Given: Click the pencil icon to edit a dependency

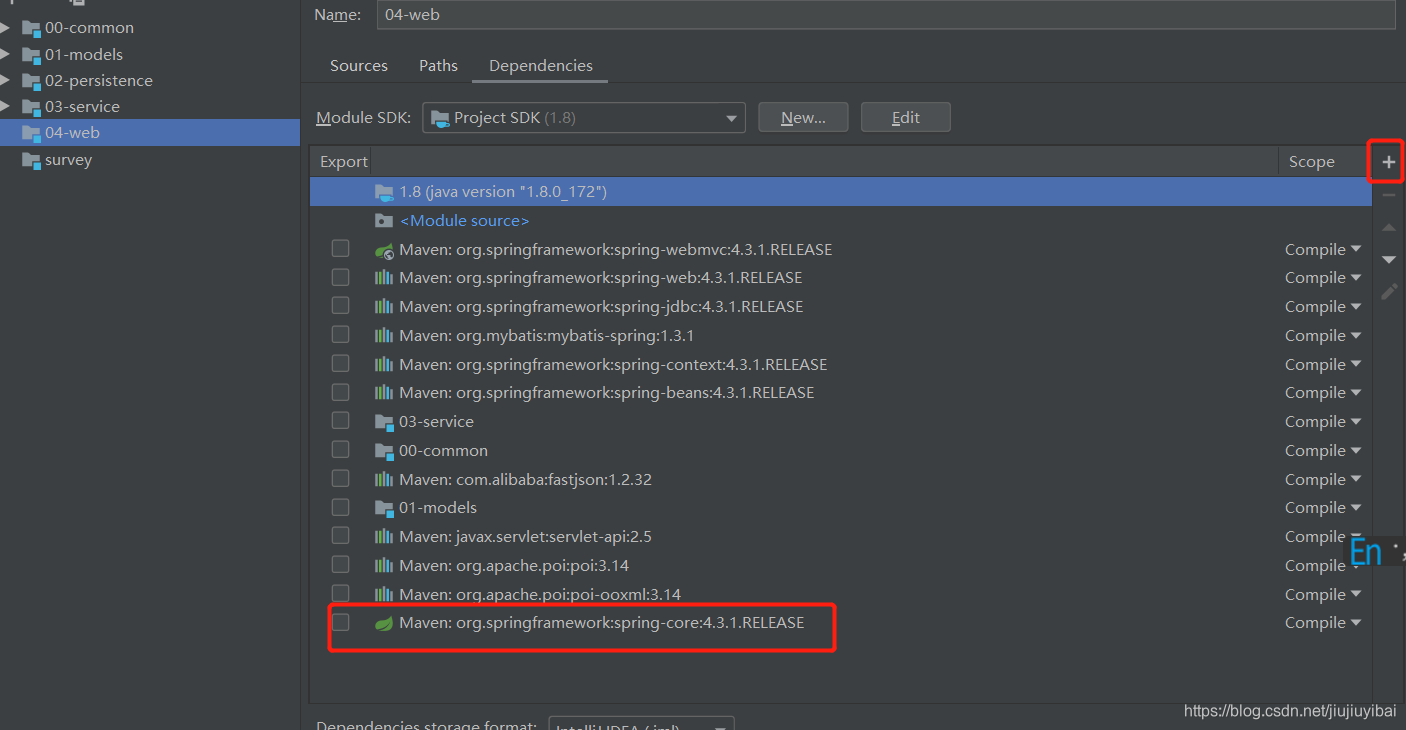Looking at the screenshot, I should click(x=1389, y=291).
